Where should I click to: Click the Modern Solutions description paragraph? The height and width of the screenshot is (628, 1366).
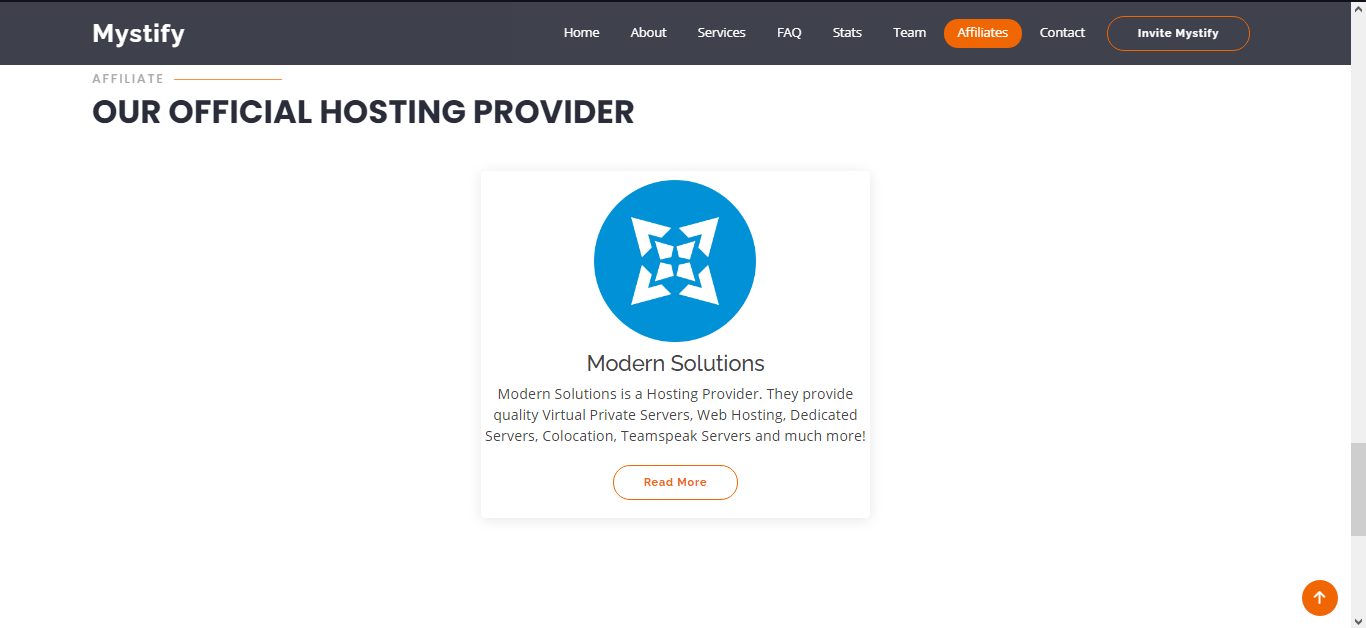point(675,415)
